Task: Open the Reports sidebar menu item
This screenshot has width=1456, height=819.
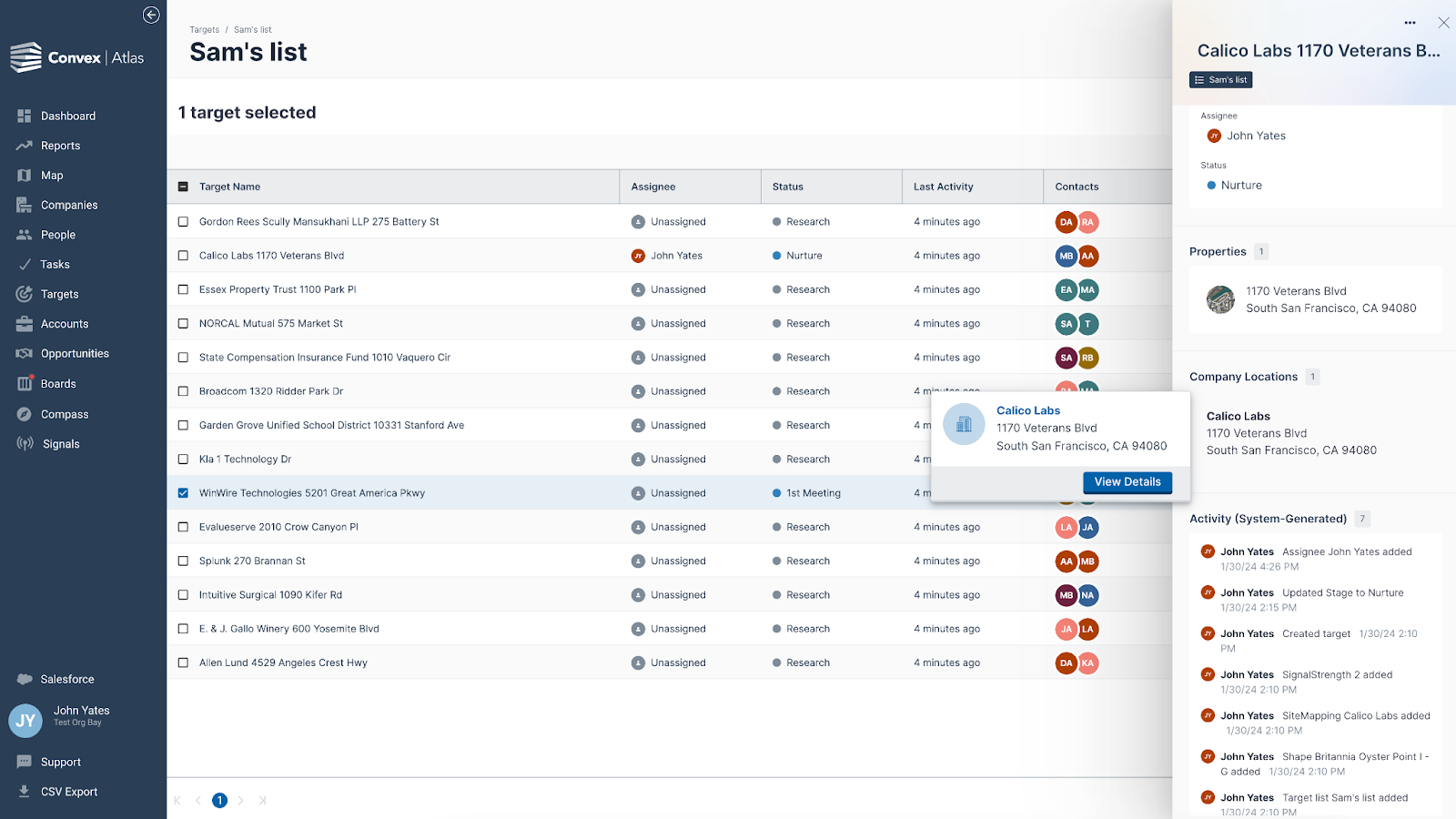Action: [60, 146]
